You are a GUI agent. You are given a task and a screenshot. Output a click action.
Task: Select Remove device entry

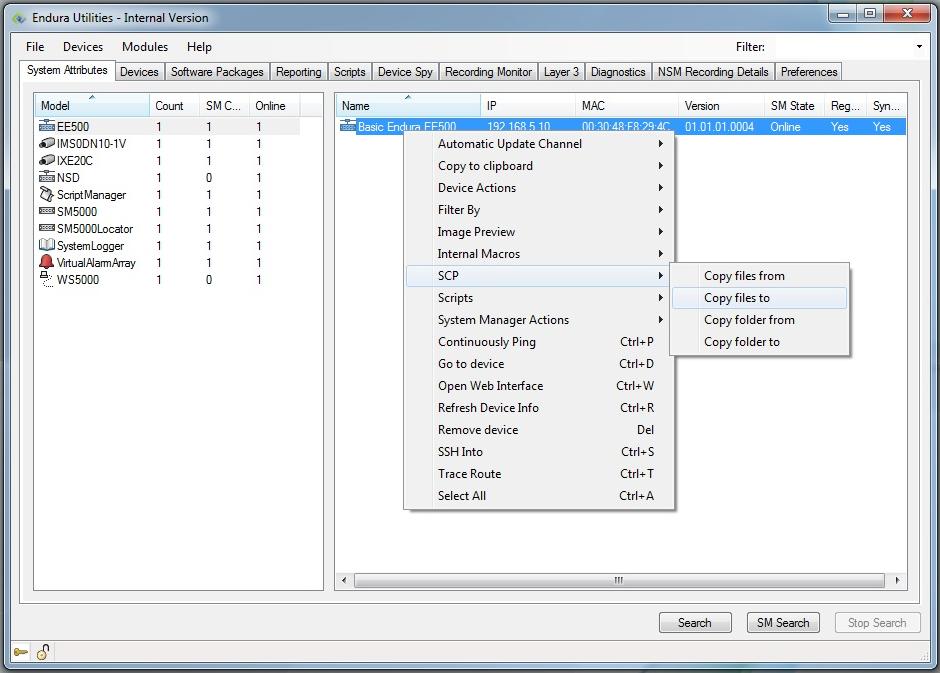point(540,430)
